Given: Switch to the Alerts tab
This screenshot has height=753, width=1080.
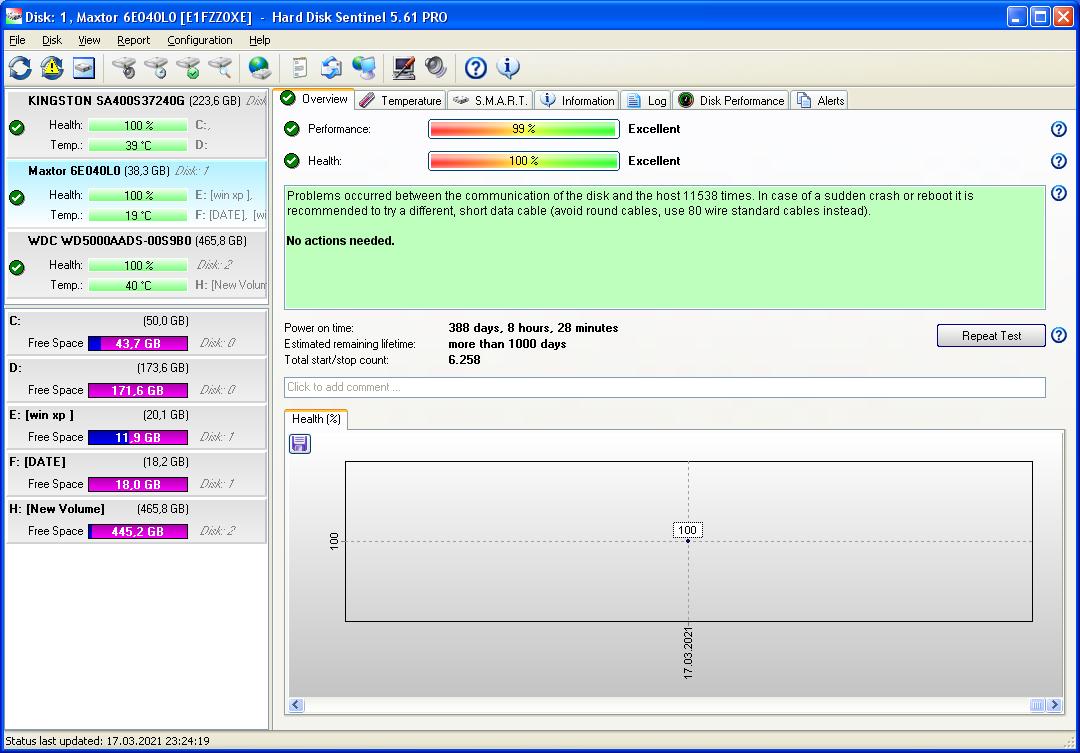Looking at the screenshot, I should tap(819, 101).
